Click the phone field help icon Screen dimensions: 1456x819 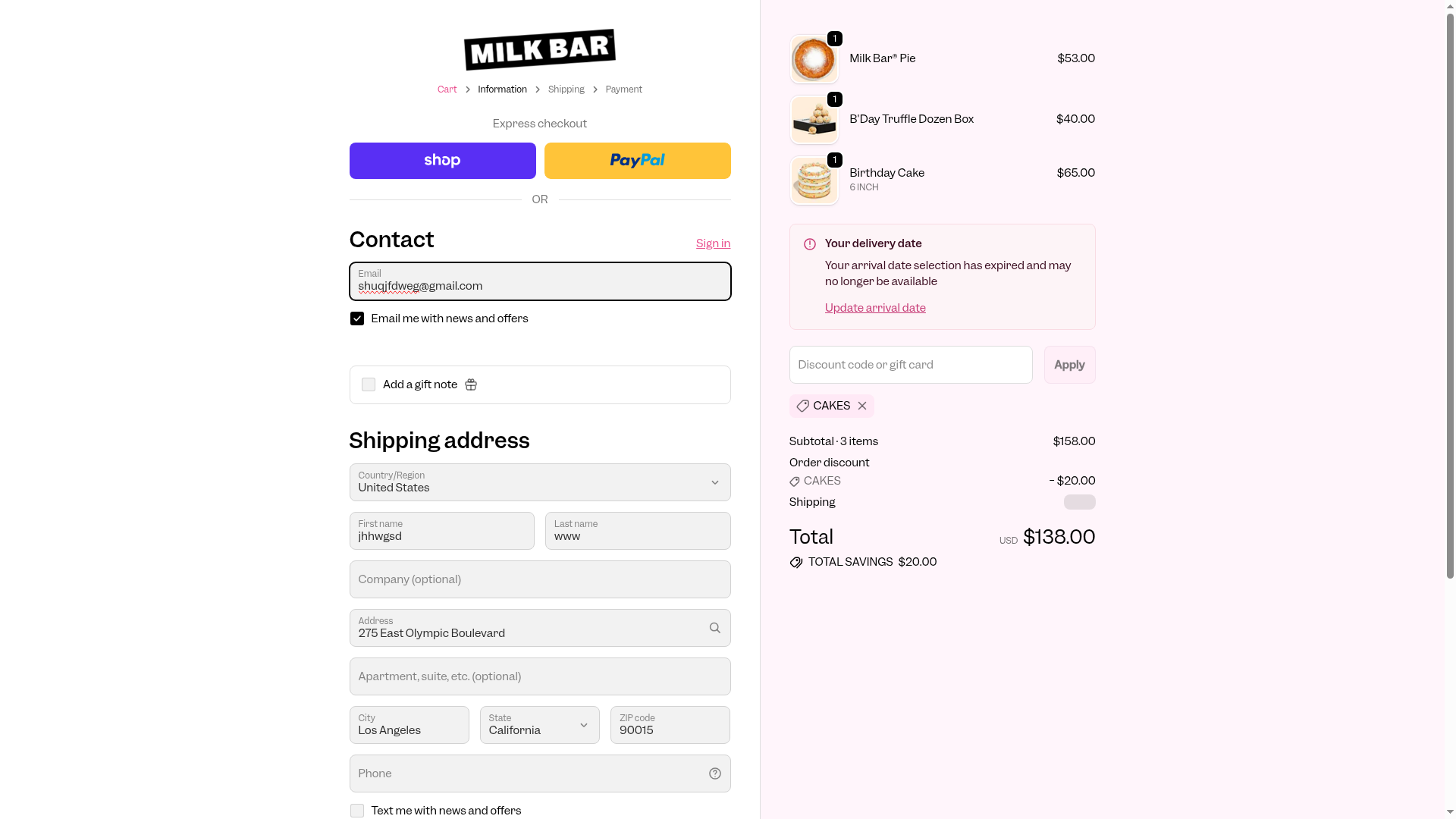(714, 773)
